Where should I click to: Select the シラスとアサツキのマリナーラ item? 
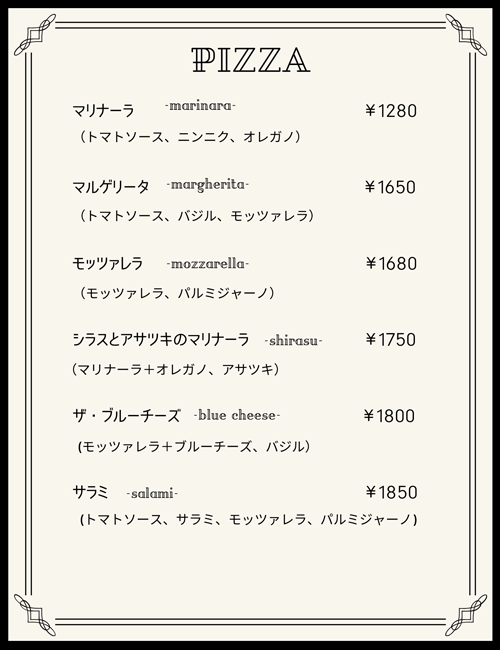pyautogui.click(x=161, y=340)
